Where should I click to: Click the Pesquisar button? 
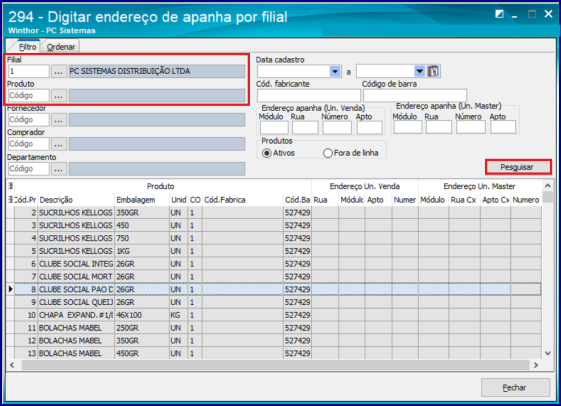(518, 167)
